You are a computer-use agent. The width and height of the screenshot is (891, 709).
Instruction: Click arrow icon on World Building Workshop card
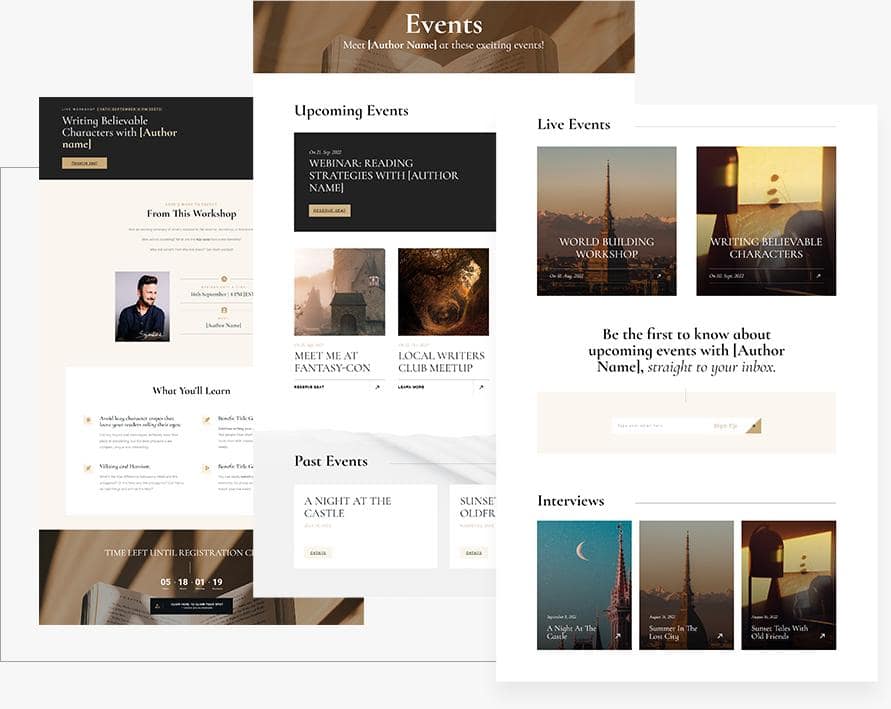658,276
